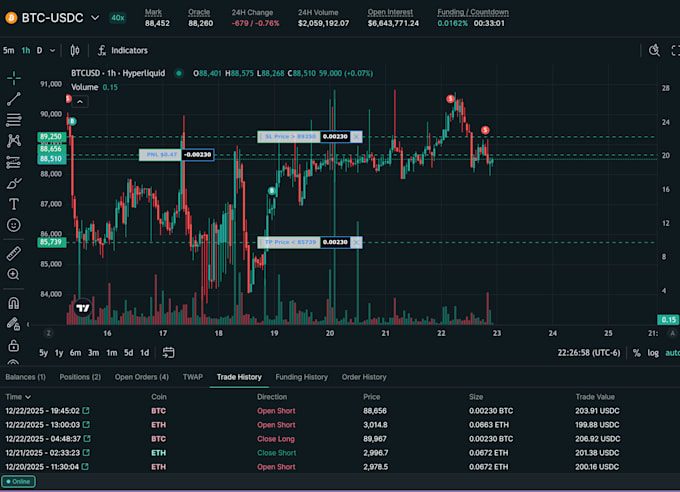Viewport: 680px width, 492px height.
Task: Open the go to date calendar
Action: (168, 353)
